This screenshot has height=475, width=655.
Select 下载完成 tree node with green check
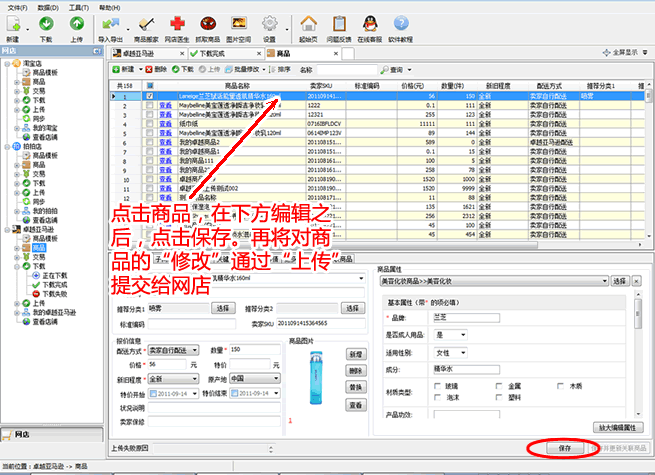55,285
